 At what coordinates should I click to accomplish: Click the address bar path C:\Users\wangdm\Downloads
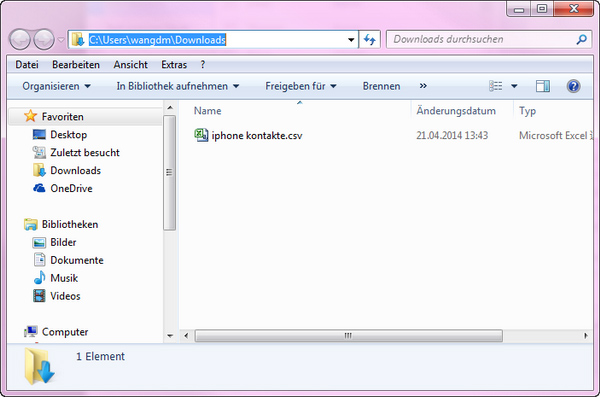(x=157, y=40)
